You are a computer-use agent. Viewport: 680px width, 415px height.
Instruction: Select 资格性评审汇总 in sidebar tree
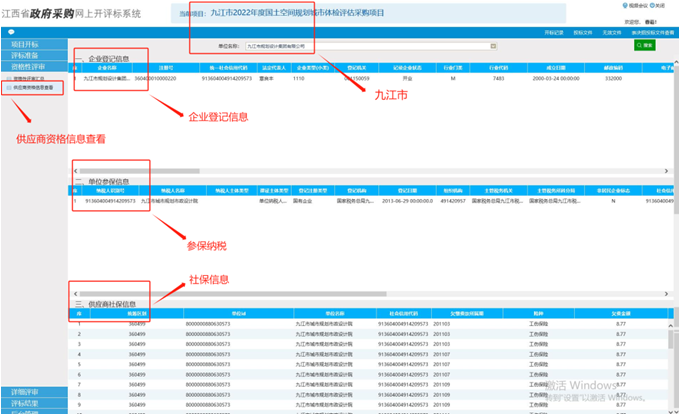35,78
